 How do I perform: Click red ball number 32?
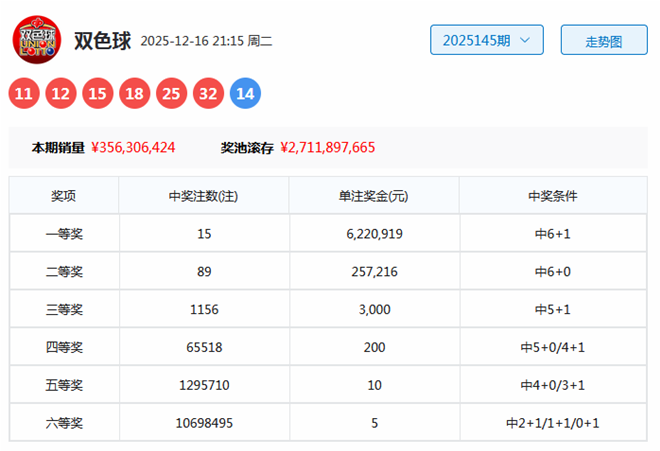tap(208, 95)
